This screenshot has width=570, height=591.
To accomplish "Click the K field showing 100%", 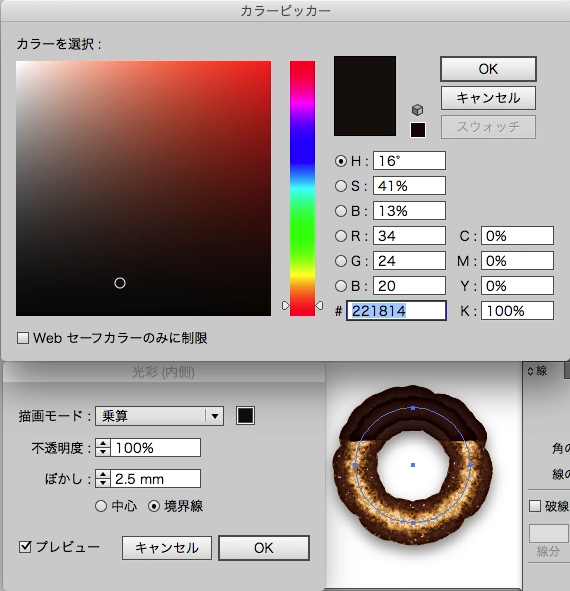I will (x=517, y=311).
